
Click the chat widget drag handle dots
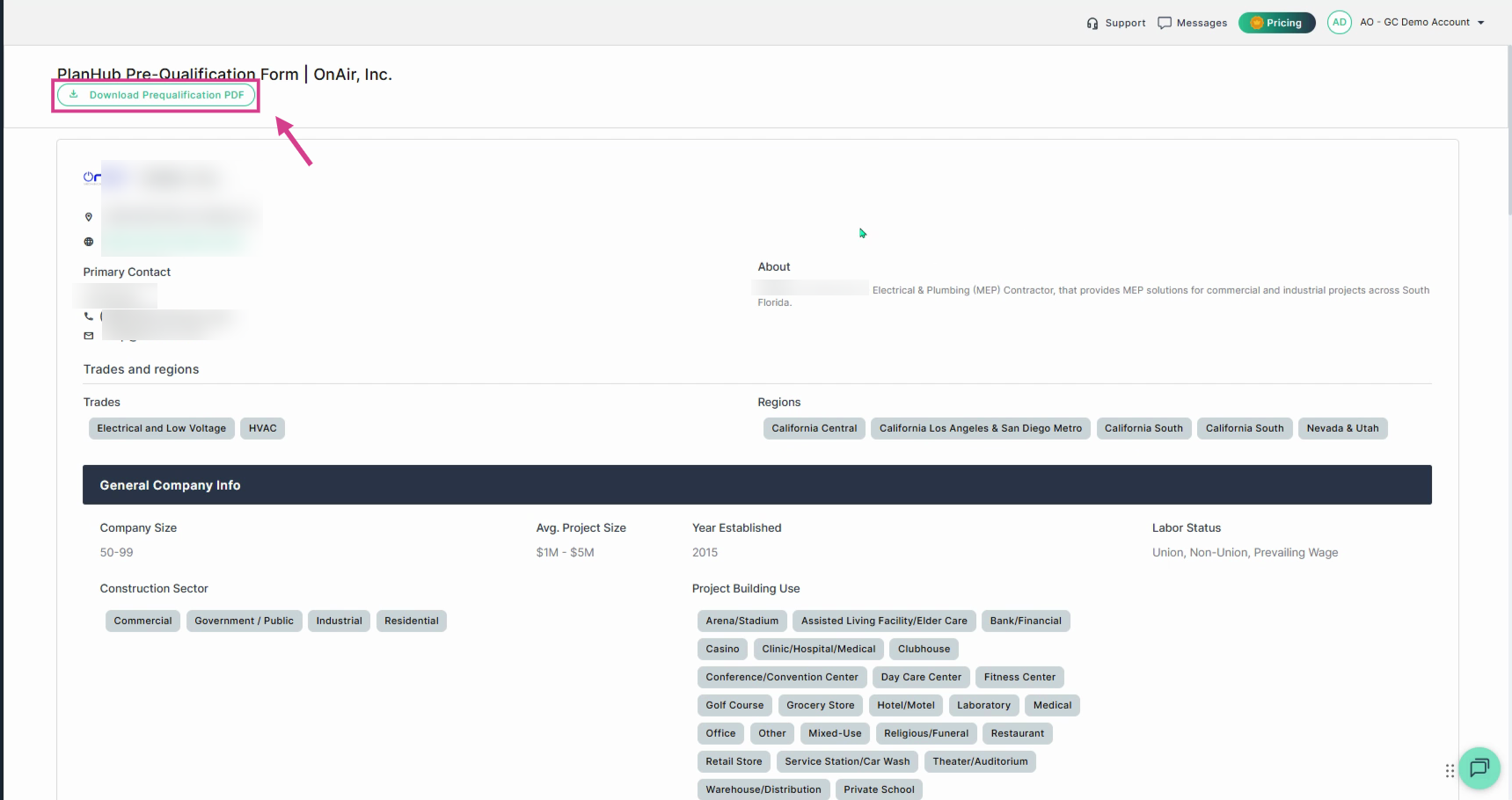(1450, 771)
